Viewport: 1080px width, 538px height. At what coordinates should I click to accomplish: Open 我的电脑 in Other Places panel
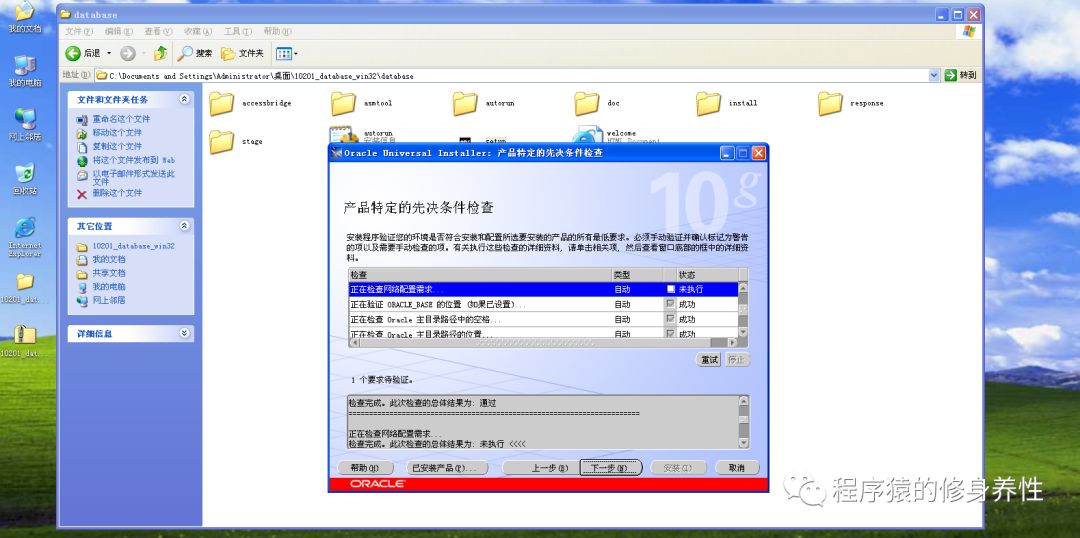pyautogui.click(x=109, y=287)
